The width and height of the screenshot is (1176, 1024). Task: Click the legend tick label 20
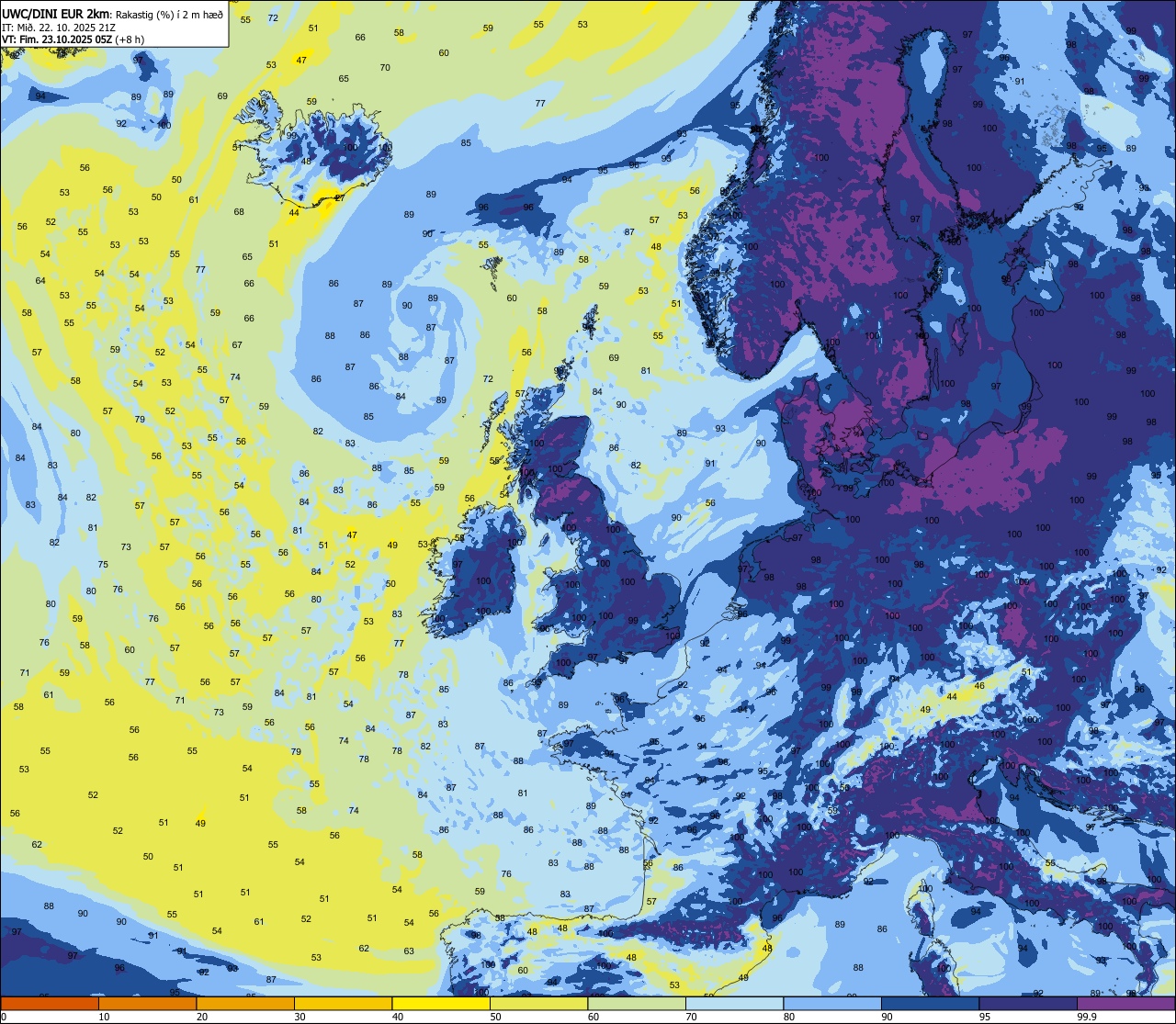pos(202,1017)
